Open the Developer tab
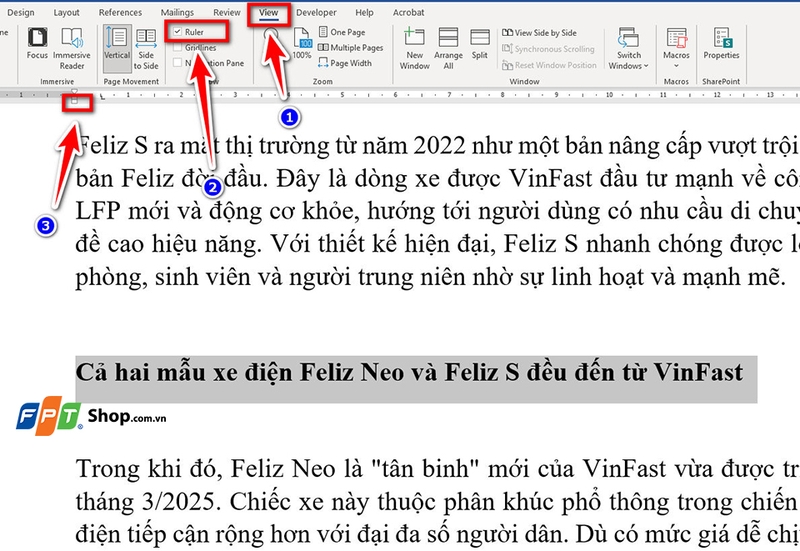This screenshot has height=551, width=800. pyautogui.click(x=316, y=12)
